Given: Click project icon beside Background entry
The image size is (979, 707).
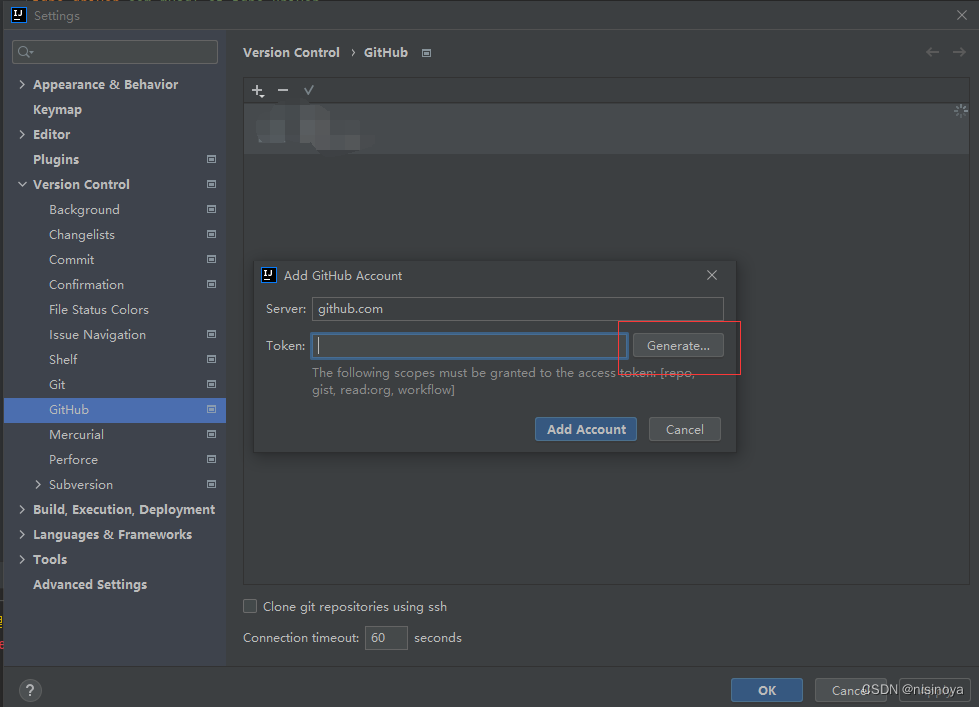Looking at the screenshot, I should [212, 209].
